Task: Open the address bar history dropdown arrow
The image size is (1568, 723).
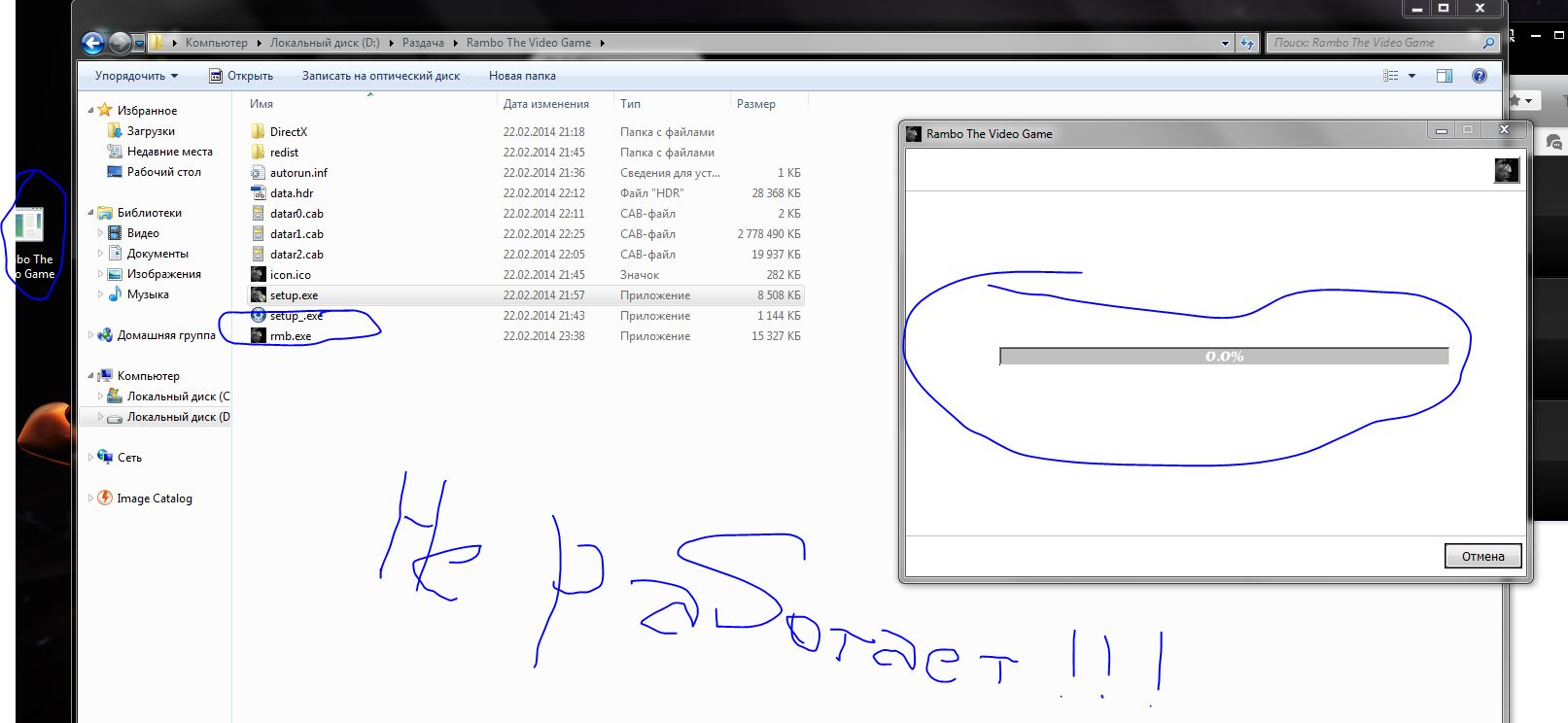Action: (1225, 43)
